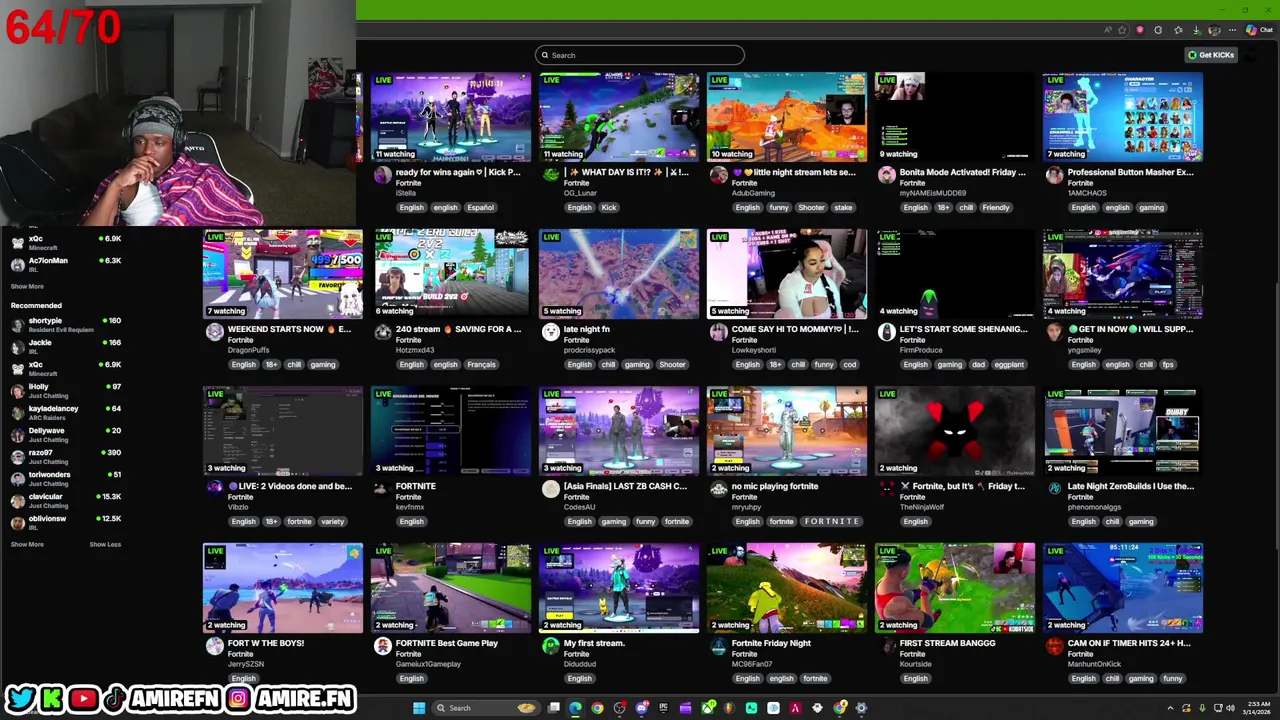Collapse the list with Show Less

click(x=105, y=544)
